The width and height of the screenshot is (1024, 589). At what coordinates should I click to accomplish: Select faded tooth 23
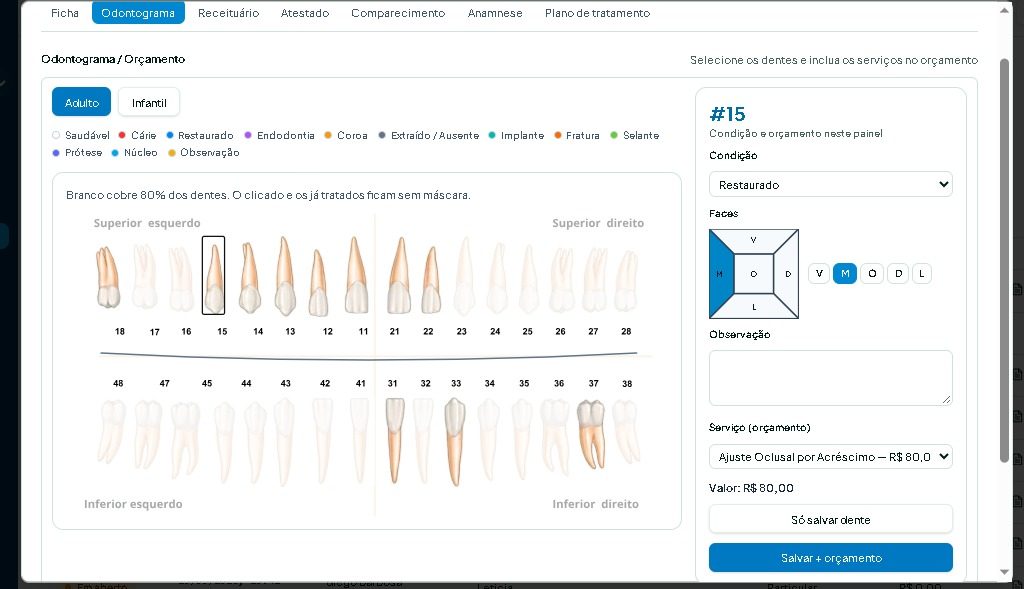point(464,276)
